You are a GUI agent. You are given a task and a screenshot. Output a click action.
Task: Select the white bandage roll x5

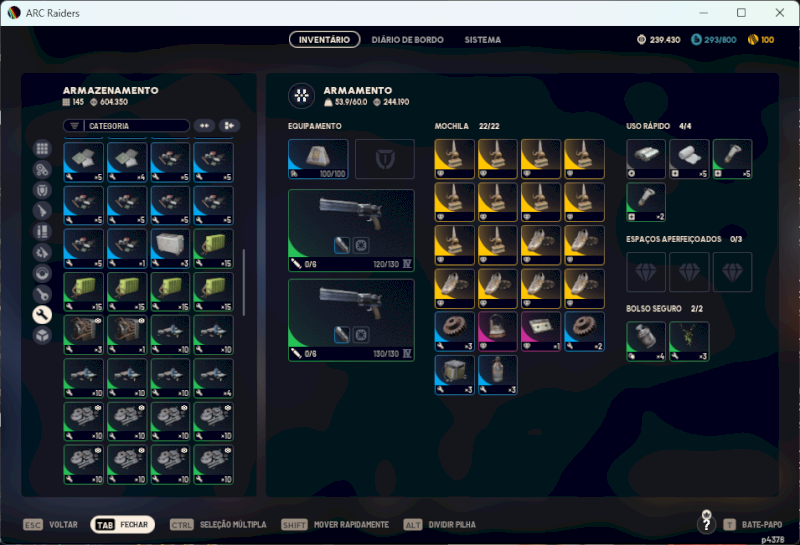689,159
